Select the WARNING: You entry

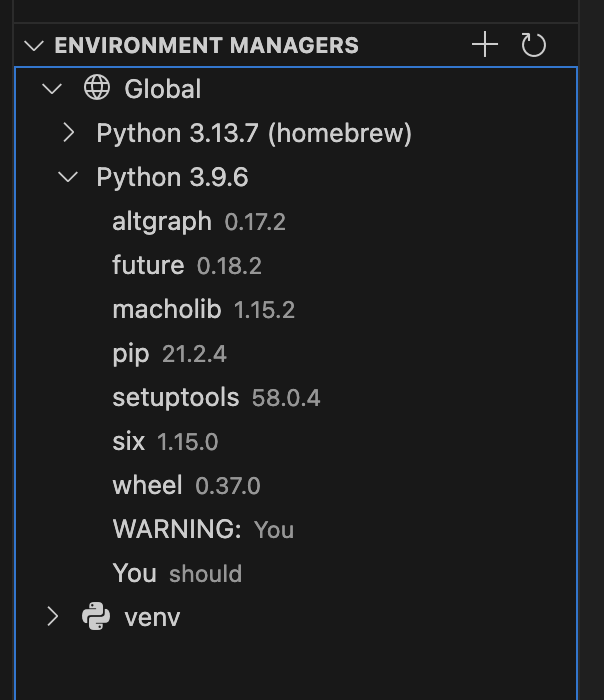tap(296, 529)
